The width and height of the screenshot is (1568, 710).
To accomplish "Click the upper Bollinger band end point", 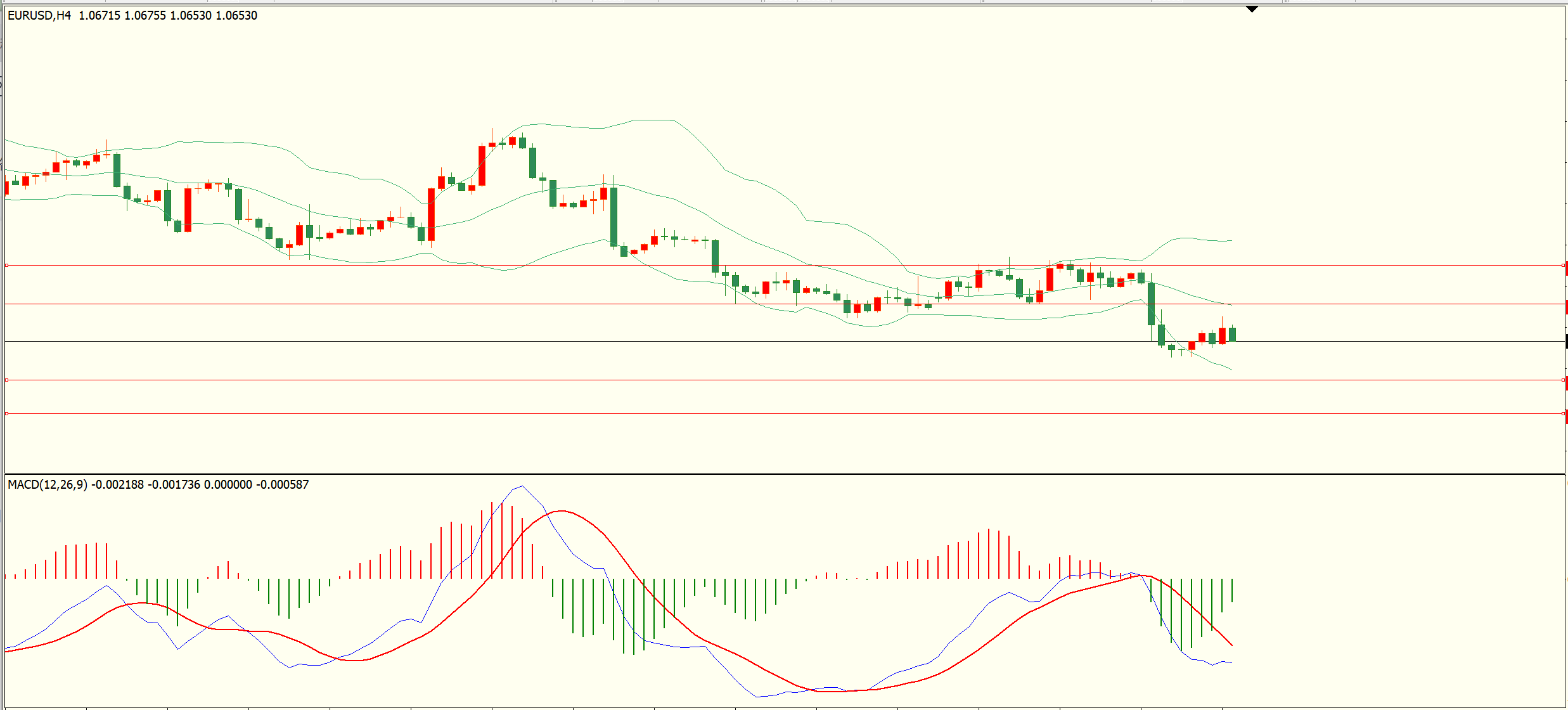I will point(1231,241).
